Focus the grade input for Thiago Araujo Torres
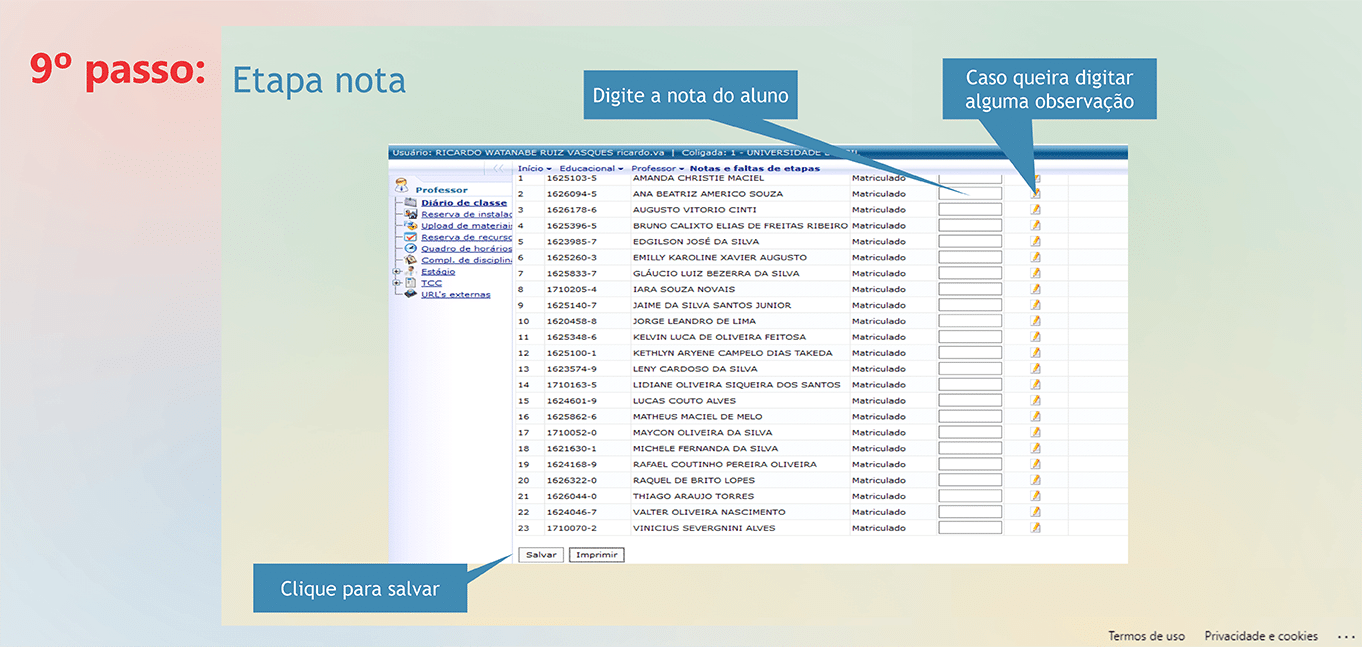The width and height of the screenshot is (1362, 647). tap(969, 496)
